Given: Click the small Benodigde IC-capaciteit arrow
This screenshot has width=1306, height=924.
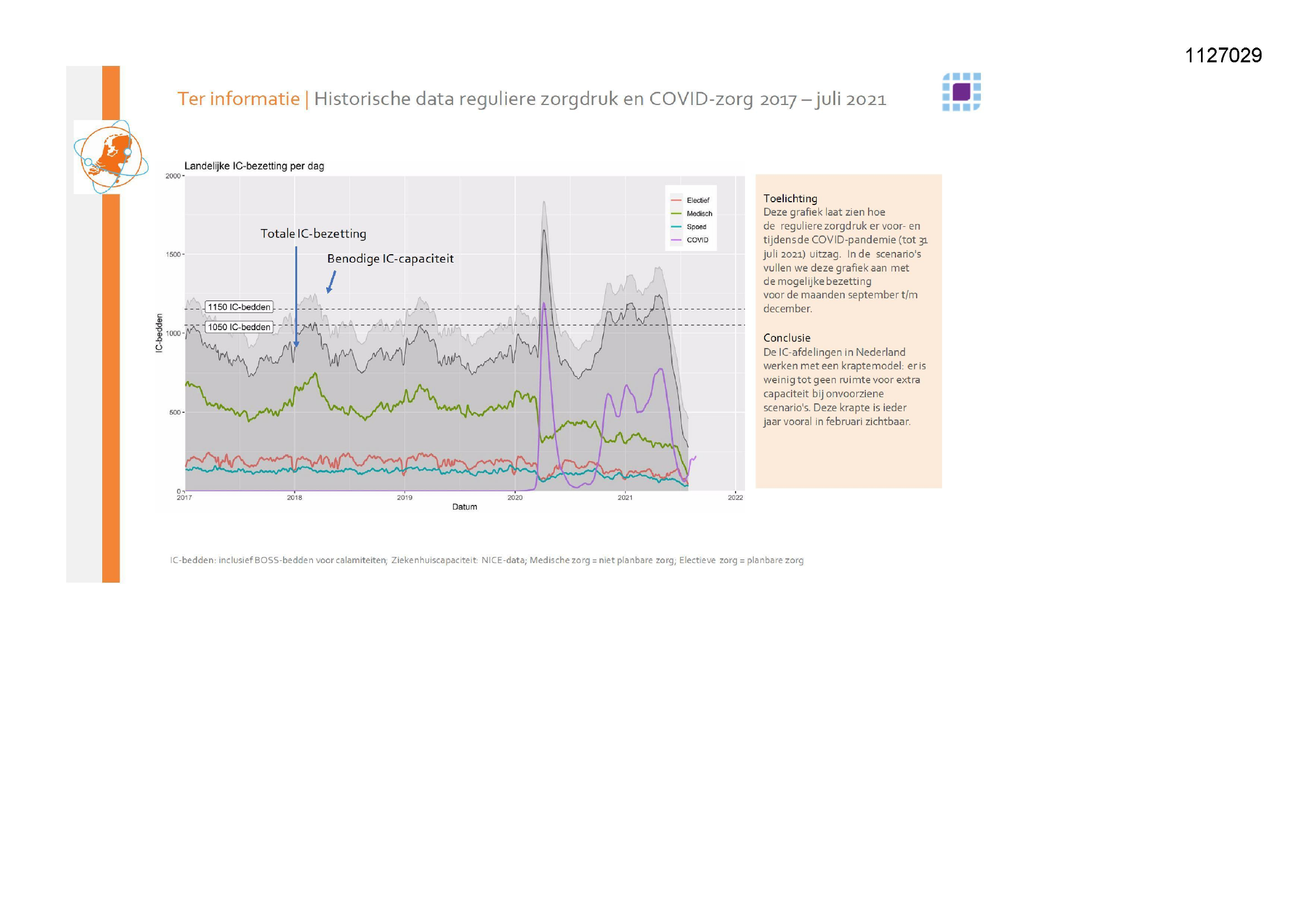Looking at the screenshot, I should tap(331, 282).
